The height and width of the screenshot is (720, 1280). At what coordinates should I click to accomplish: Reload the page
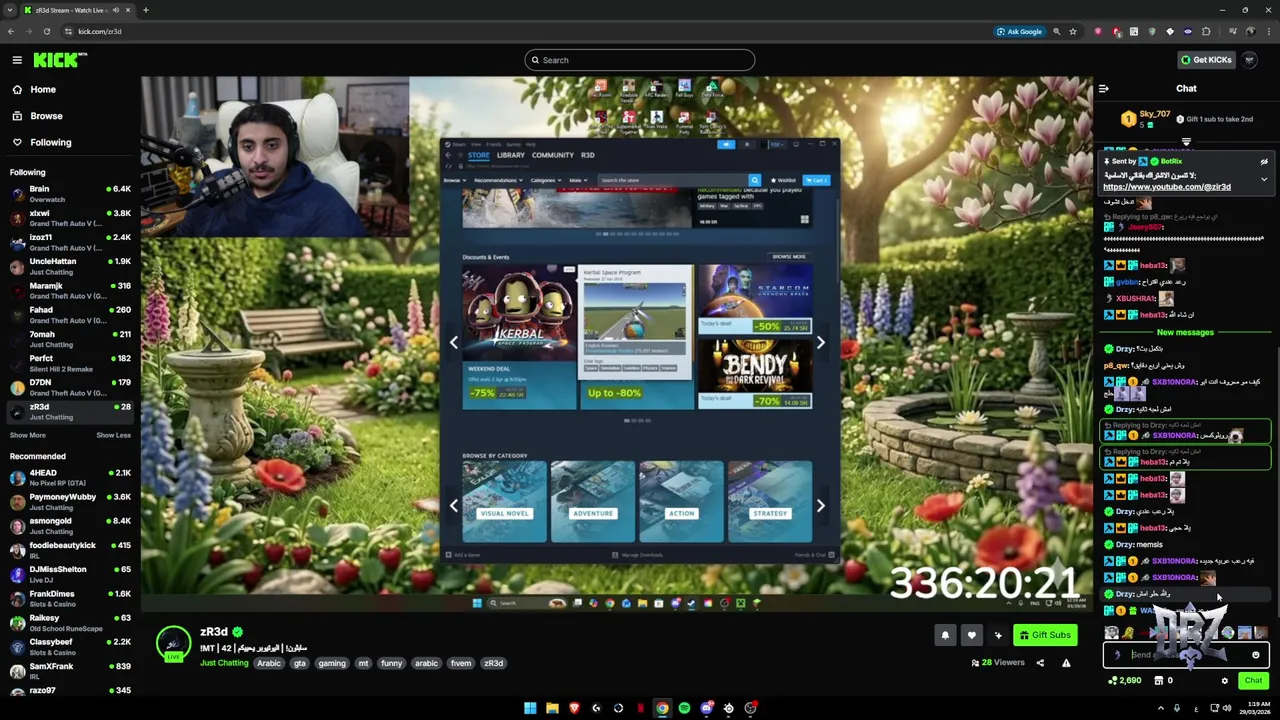click(x=46, y=31)
